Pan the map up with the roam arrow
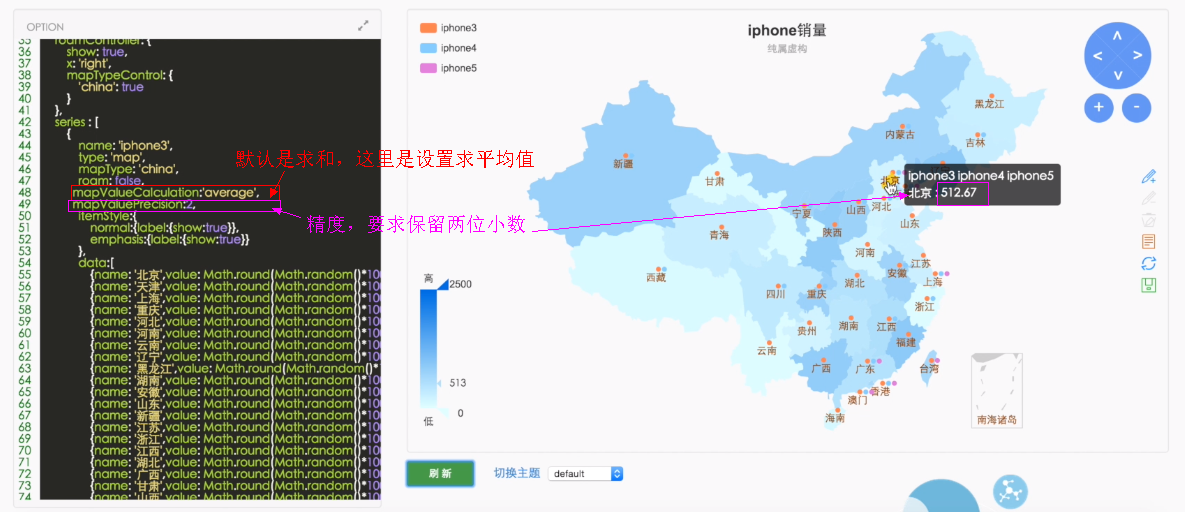This screenshot has height=512, width=1185. [1117, 36]
